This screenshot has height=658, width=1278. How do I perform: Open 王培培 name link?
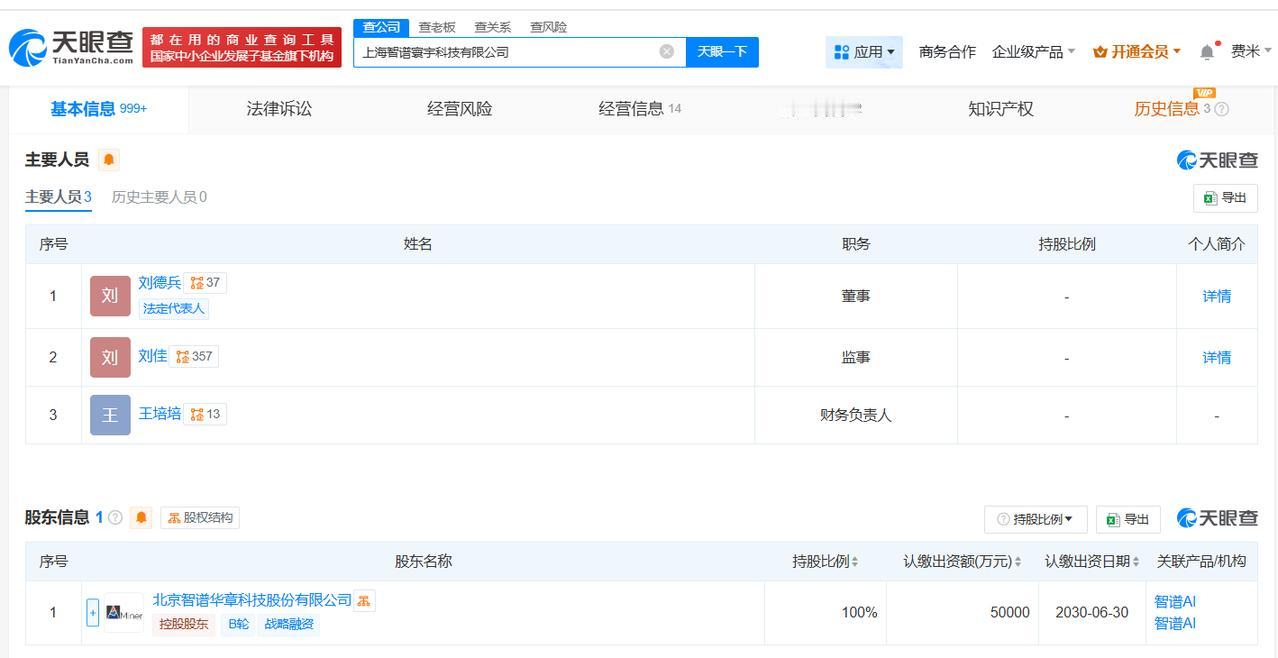160,414
